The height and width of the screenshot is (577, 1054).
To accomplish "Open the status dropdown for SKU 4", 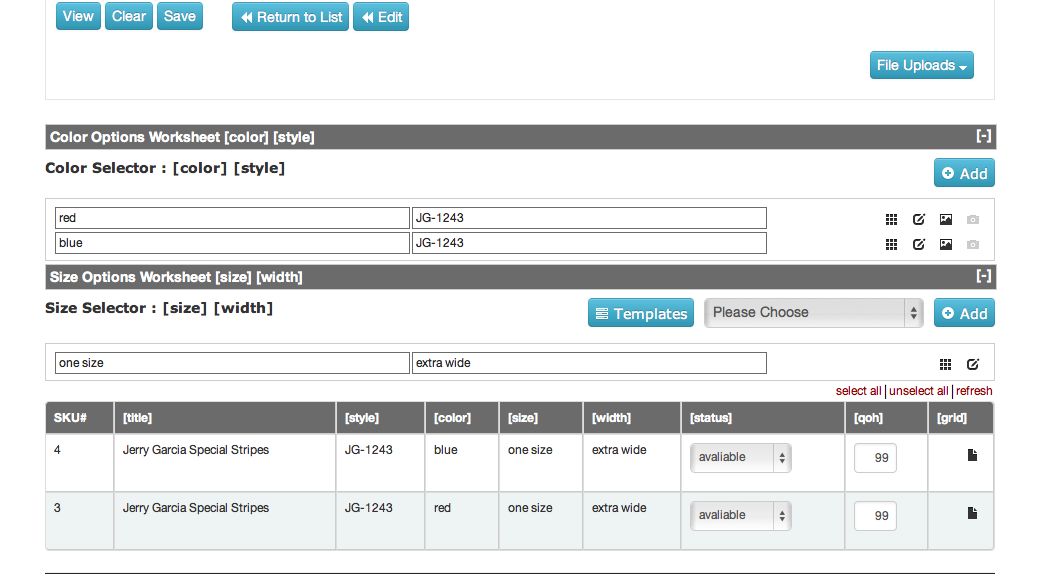I will [740, 458].
